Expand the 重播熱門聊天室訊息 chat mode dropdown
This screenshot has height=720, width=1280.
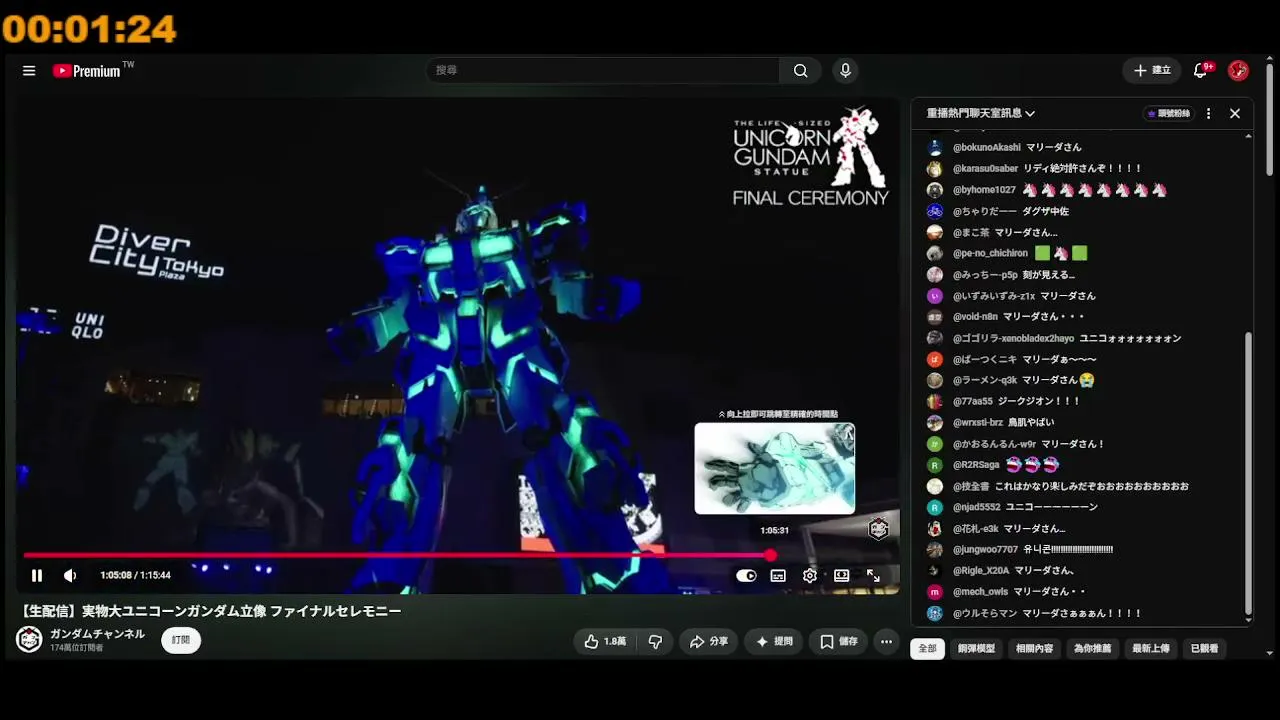pyautogui.click(x=981, y=114)
